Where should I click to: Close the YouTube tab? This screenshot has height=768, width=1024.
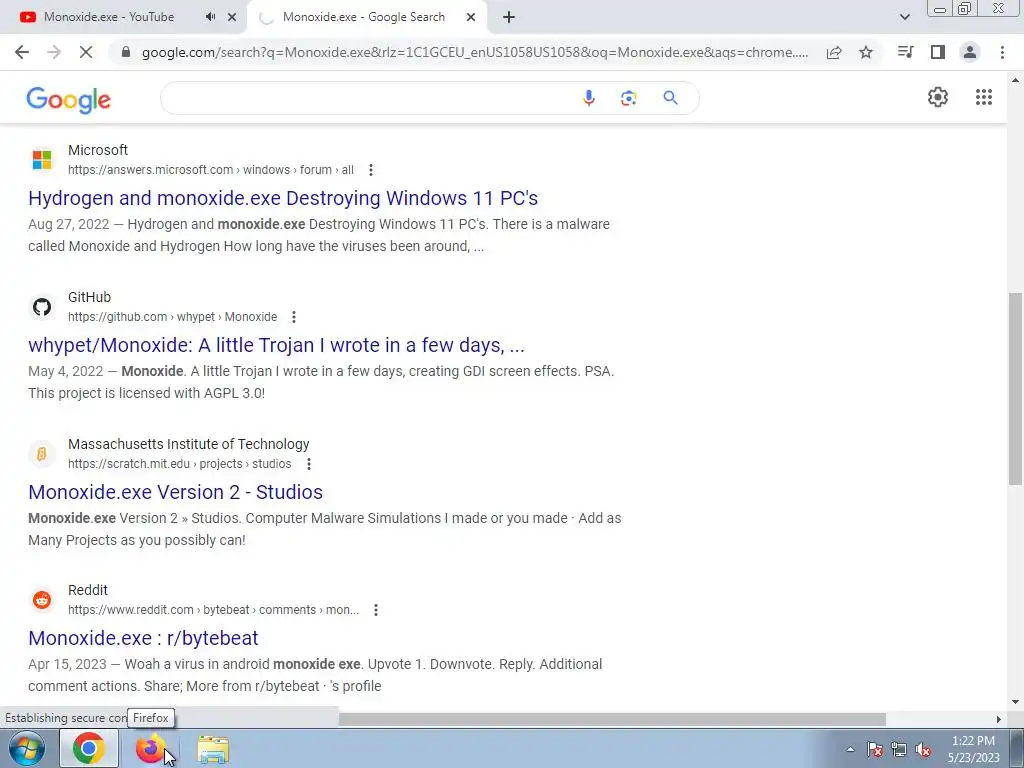[x=232, y=17]
